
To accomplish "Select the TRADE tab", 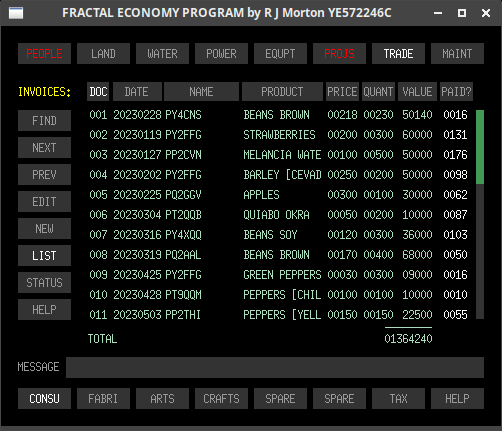I will click(x=398, y=53).
